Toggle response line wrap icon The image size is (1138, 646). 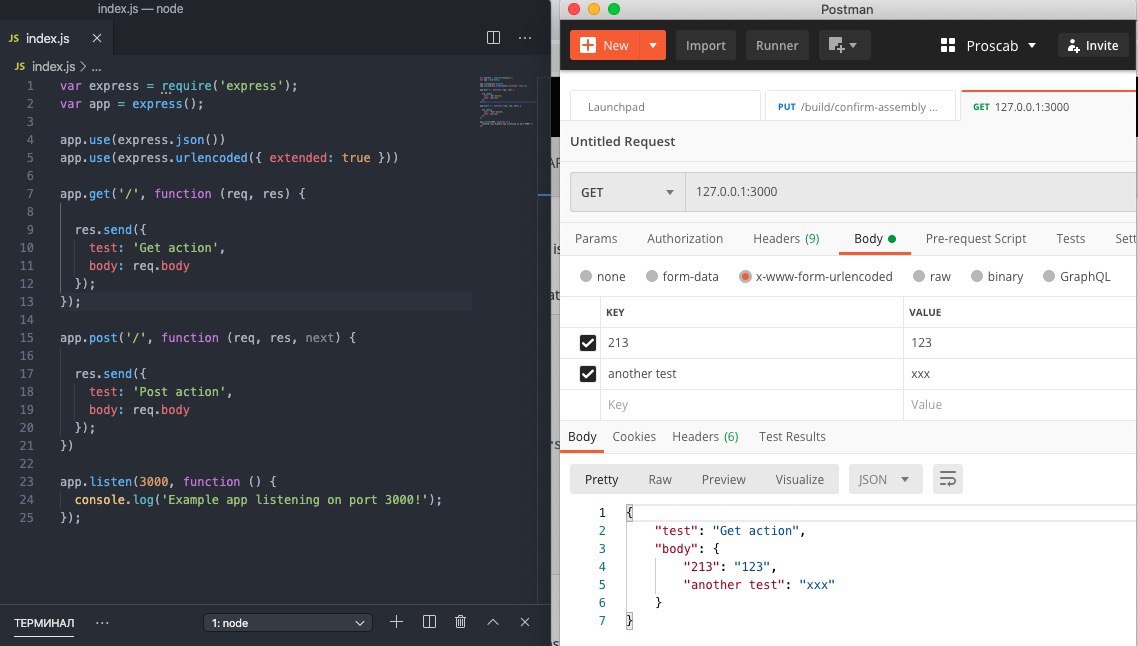(x=947, y=479)
